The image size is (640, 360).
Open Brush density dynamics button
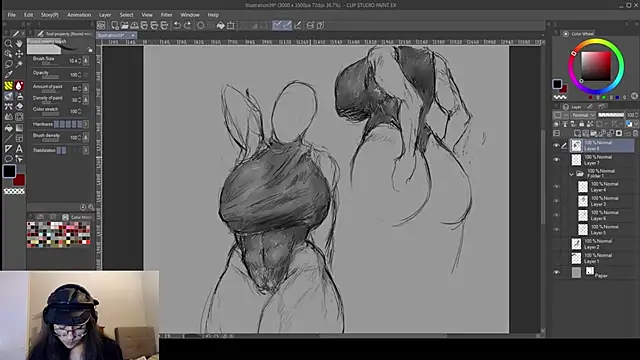(86, 138)
